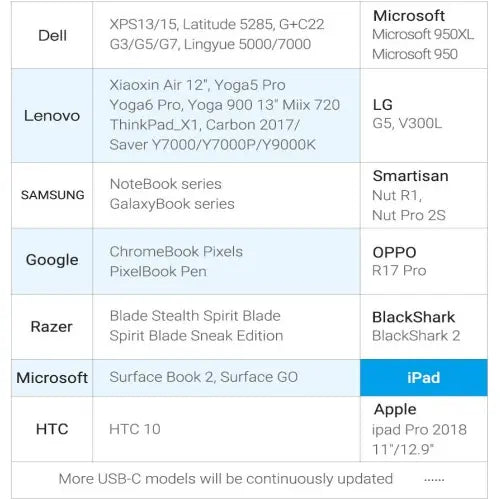Select the HTC 10 model text
Screen dimensions: 500x500
[135, 429]
